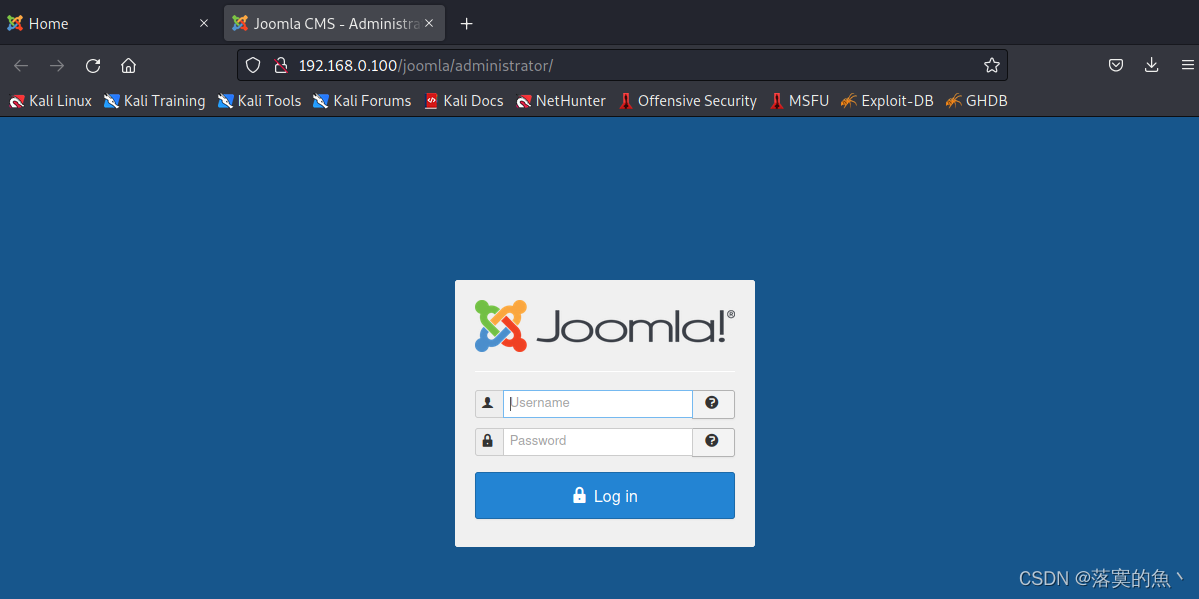Open the browser home page
The width and height of the screenshot is (1199, 599).
tap(128, 66)
